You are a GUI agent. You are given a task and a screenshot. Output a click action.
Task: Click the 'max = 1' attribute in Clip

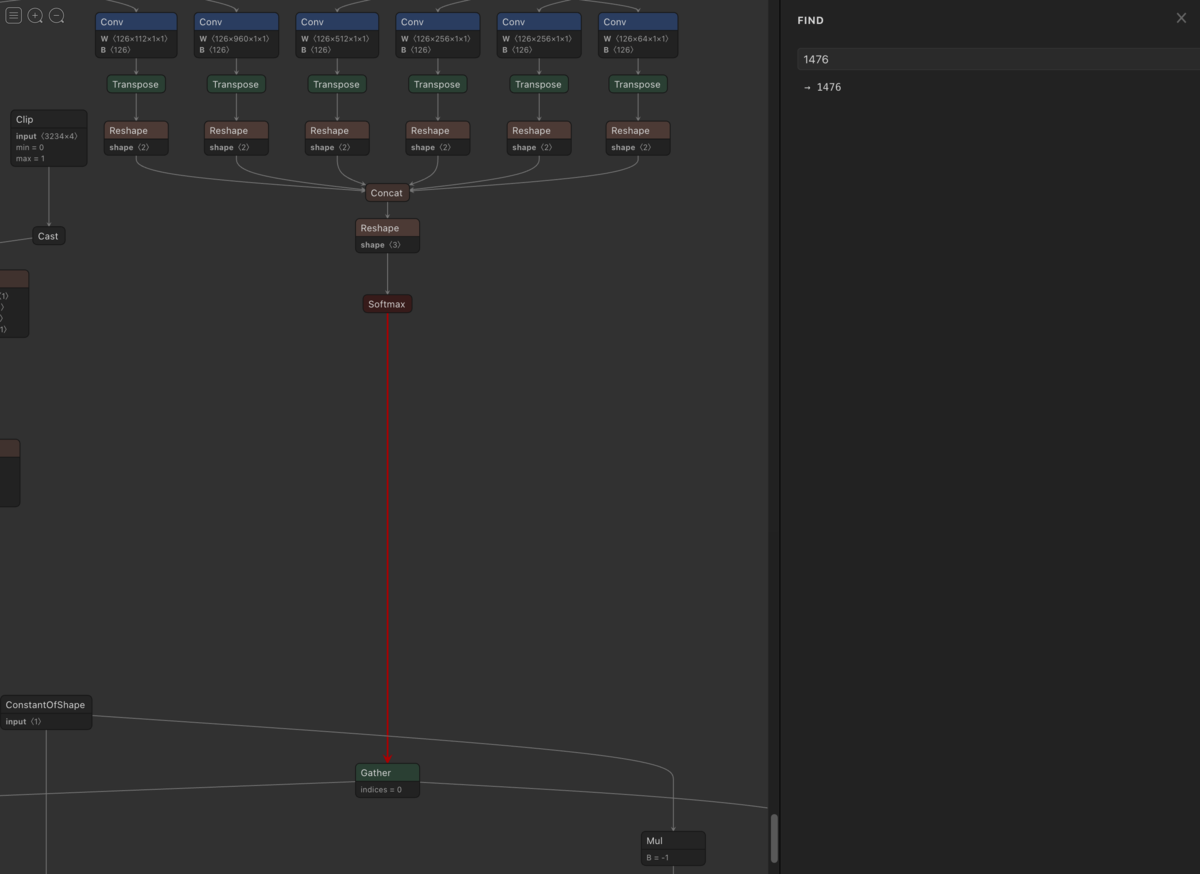tap(30, 158)
